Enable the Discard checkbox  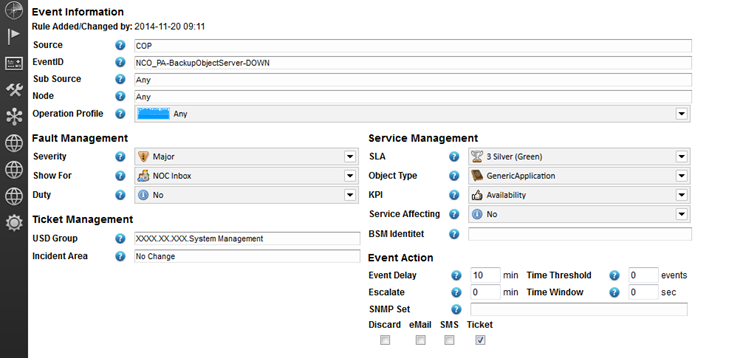385,340
